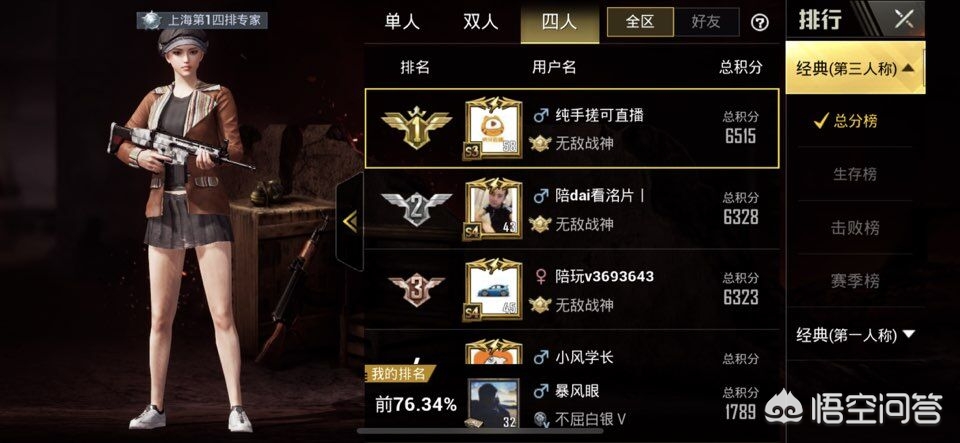The image size is (960, 443).
Task: Click the silver rank 2 winged badge
Action: (416, 209)
